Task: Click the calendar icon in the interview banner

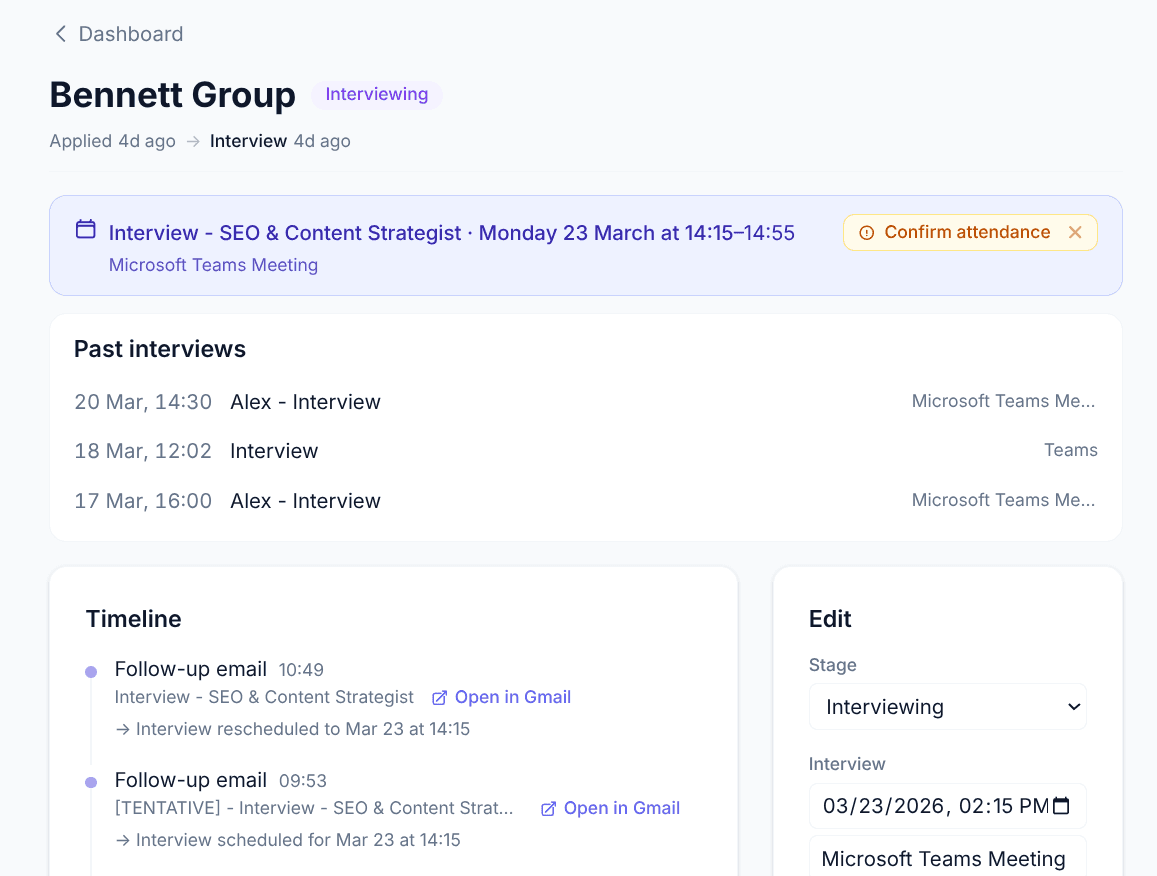Action: [x=85, y=229]
